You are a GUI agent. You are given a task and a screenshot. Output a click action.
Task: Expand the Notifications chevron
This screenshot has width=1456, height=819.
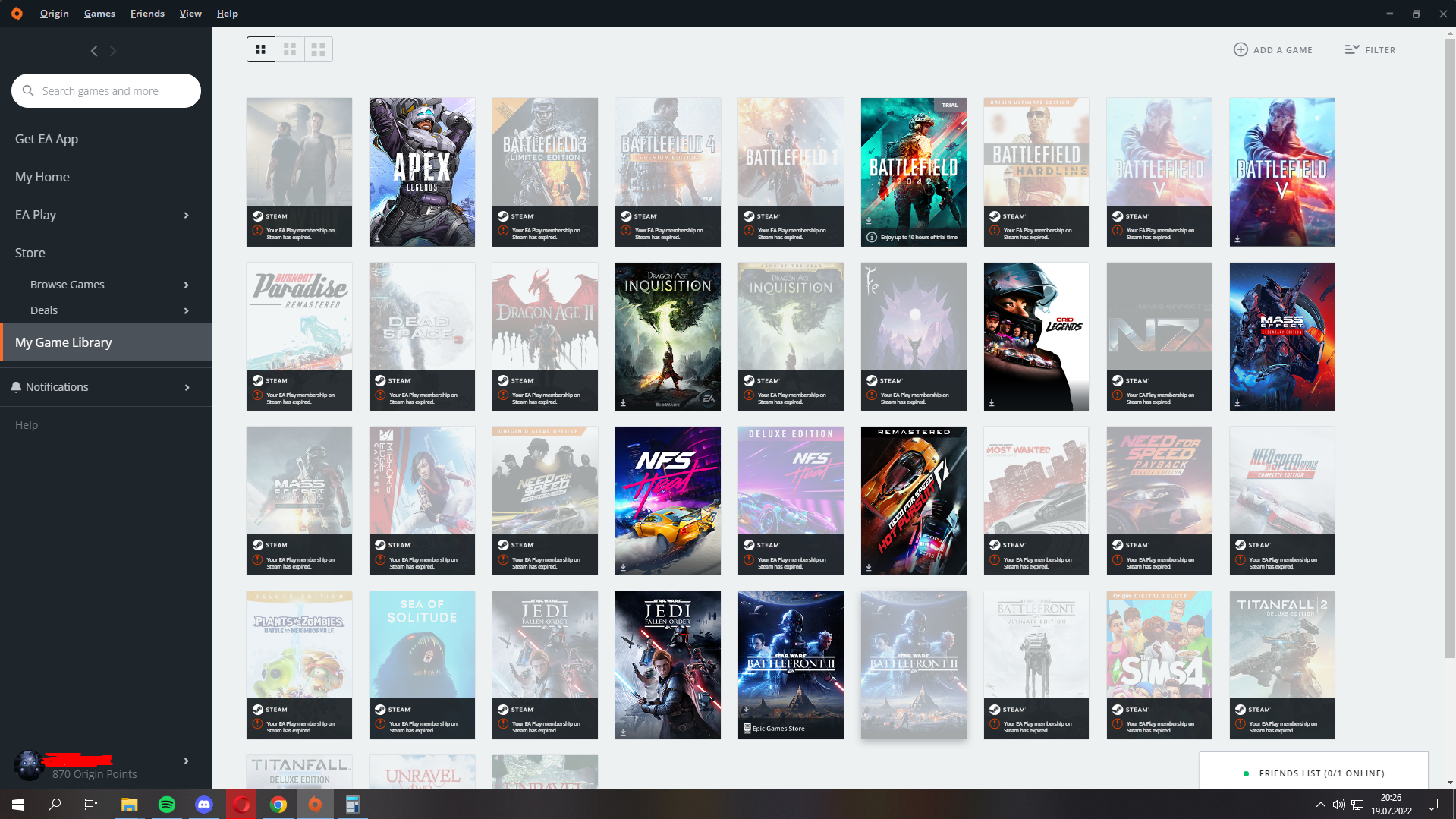[187, 388]
